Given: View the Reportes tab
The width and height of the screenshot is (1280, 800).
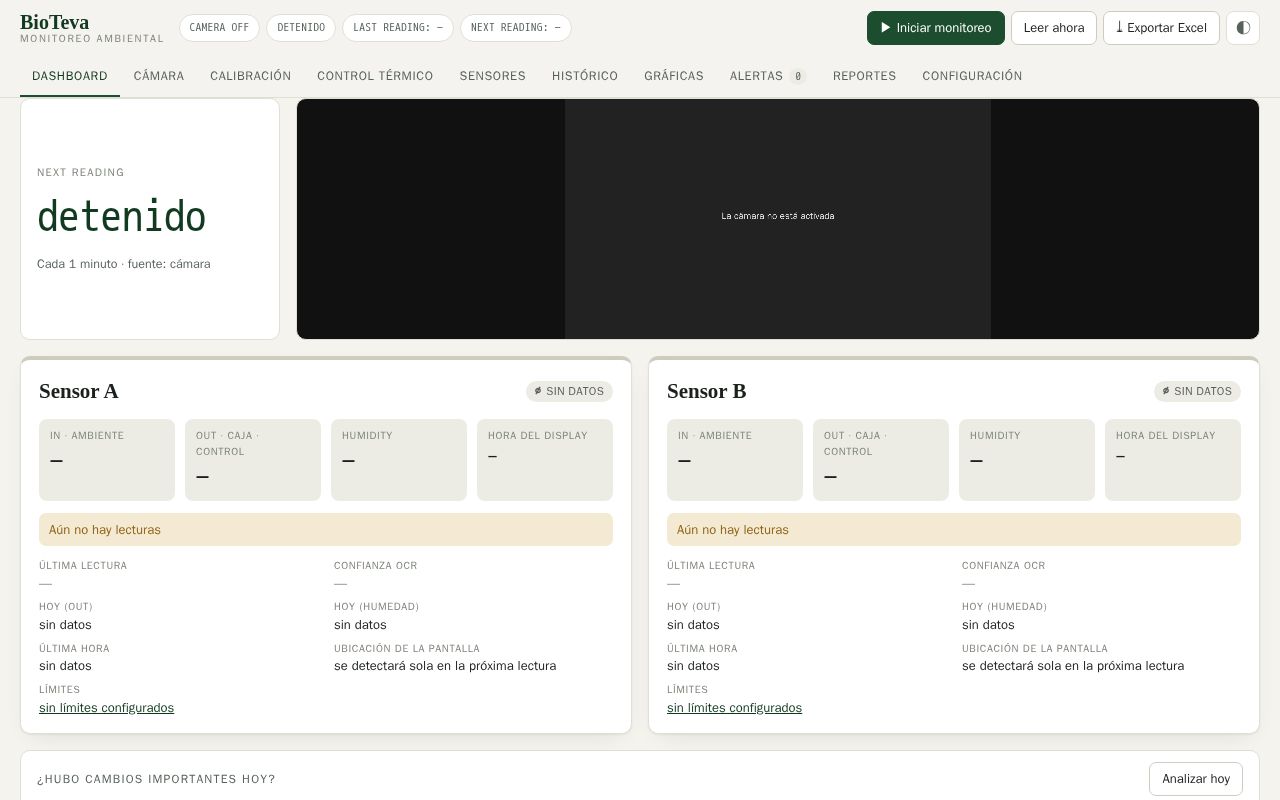Looking at the screenshot, I should [x=865, y=76].
